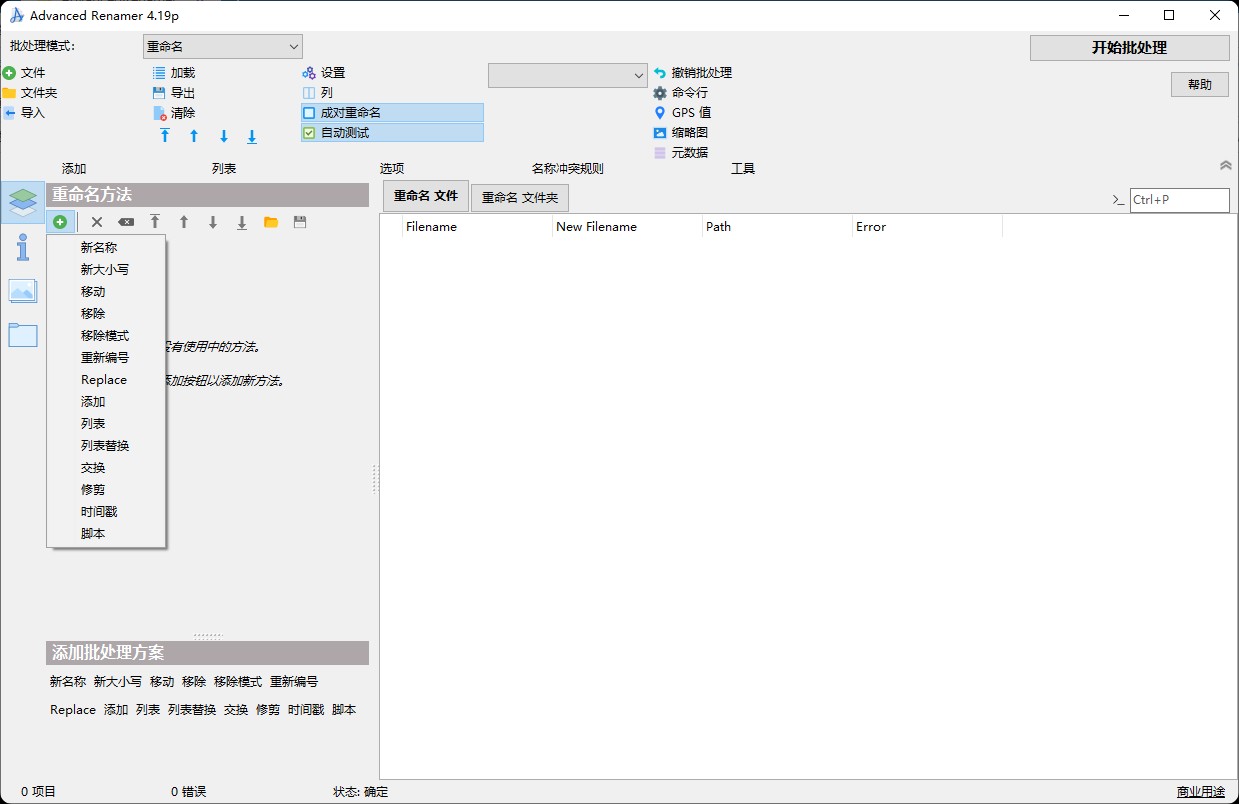Click inside the Ctrl+P search field
The height and width of the screenshot is (804, 1239).
[1180, 200]
